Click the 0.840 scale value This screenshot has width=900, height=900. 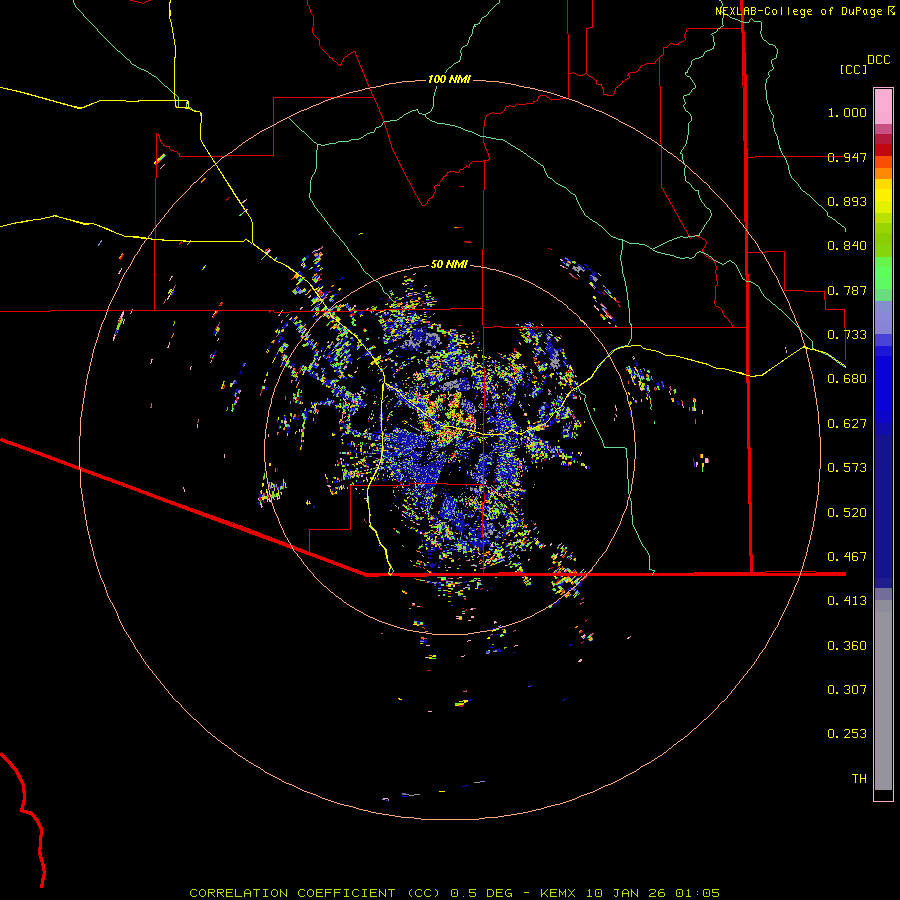(x=847, y=246)
